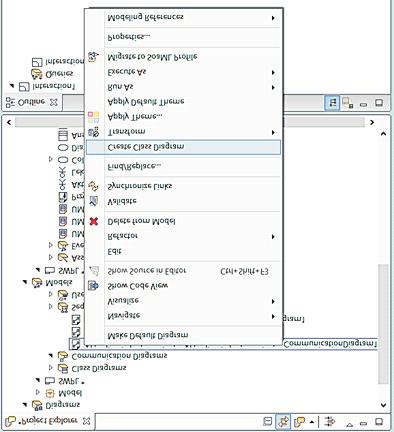This screenshot has height=432, width=394.
Task: Choose Create Class Diagram from context menu
Action: pyautogui.click(x=183, y=147)
